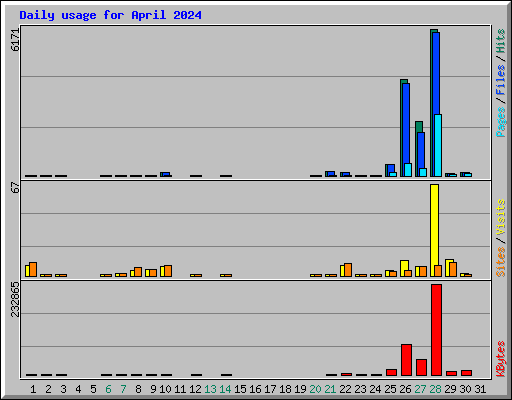Image resolution: width=512 pixels, height=400 pixels.
Task: Select the orange Sites bar for day 8
Action: (x=138, y=272)
